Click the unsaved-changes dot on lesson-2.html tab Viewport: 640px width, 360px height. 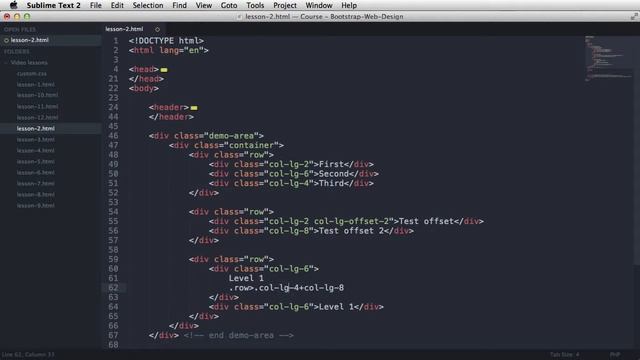coord(157,29)
